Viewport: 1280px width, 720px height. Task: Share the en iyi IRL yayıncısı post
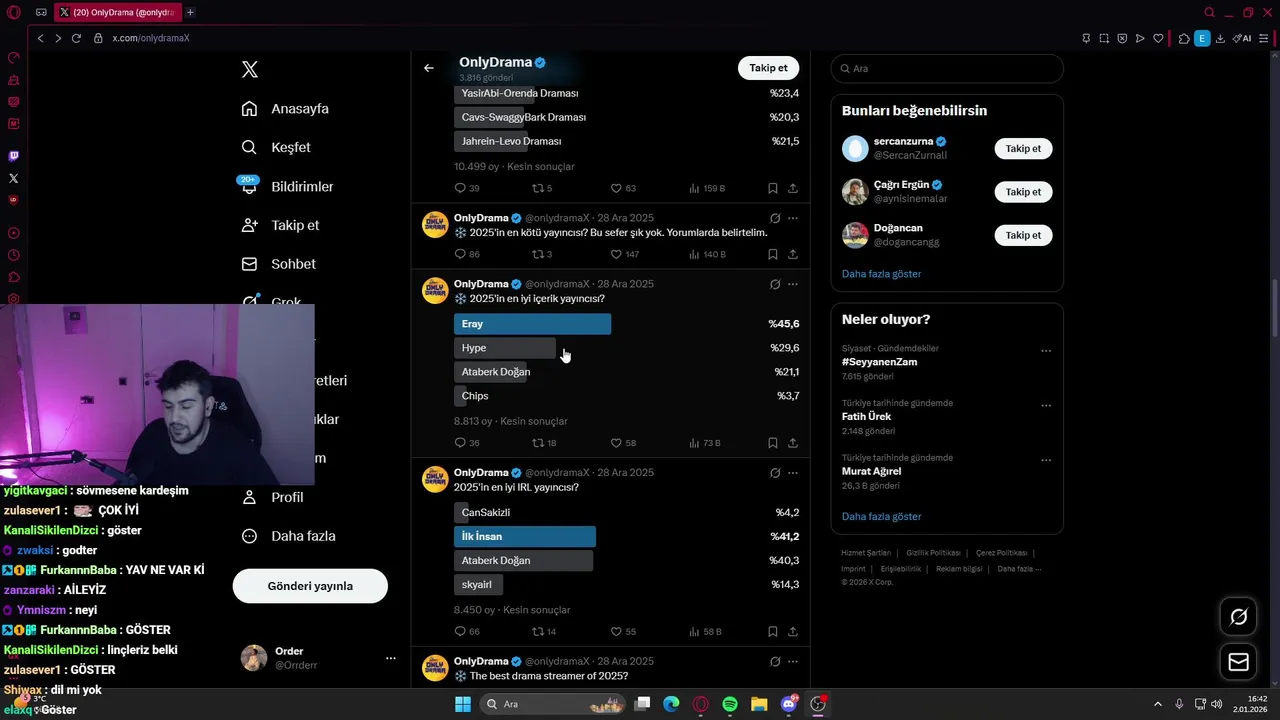[x=793, y=632]
